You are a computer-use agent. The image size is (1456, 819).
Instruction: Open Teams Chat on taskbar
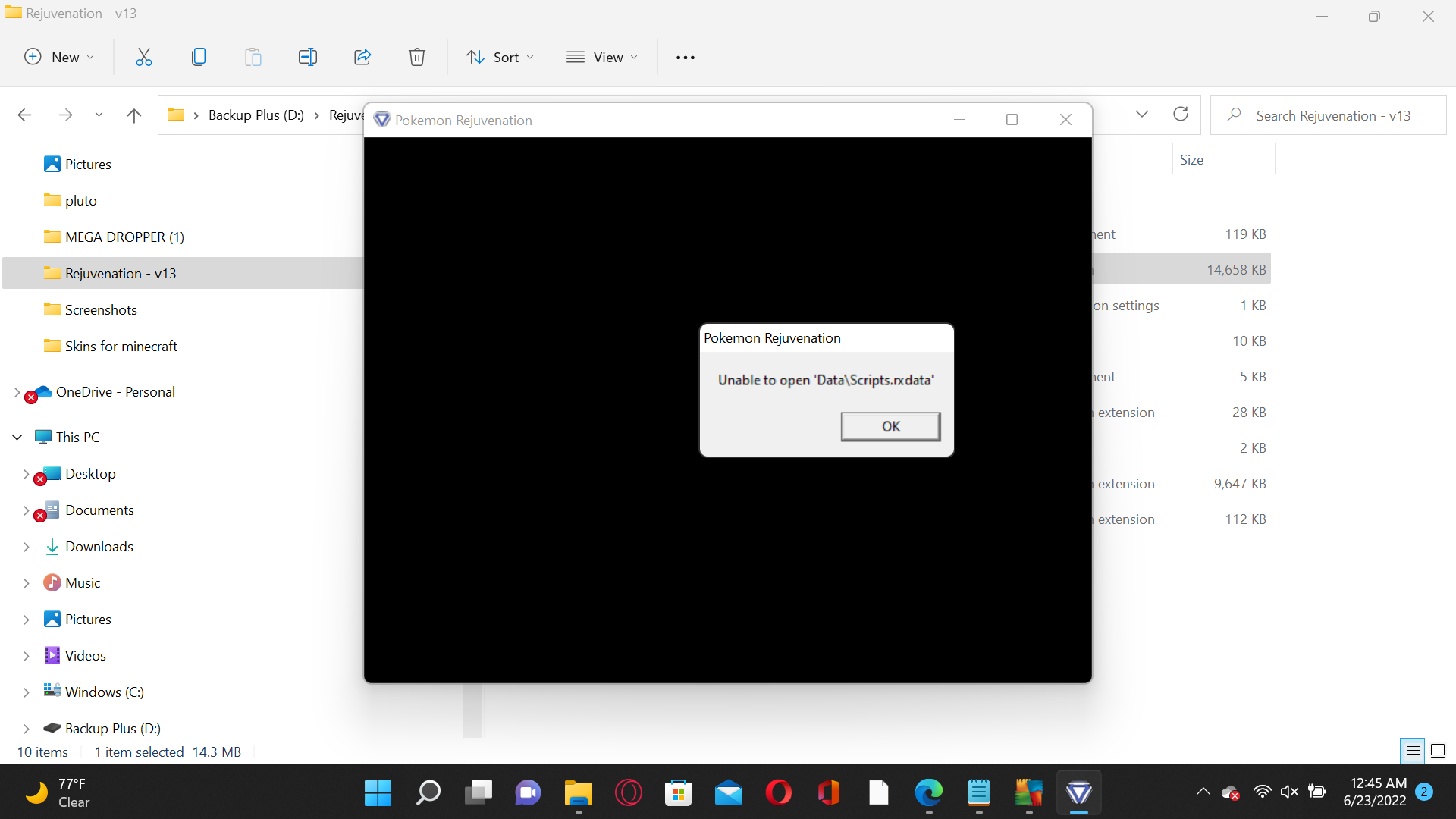[x=528, y=793]
